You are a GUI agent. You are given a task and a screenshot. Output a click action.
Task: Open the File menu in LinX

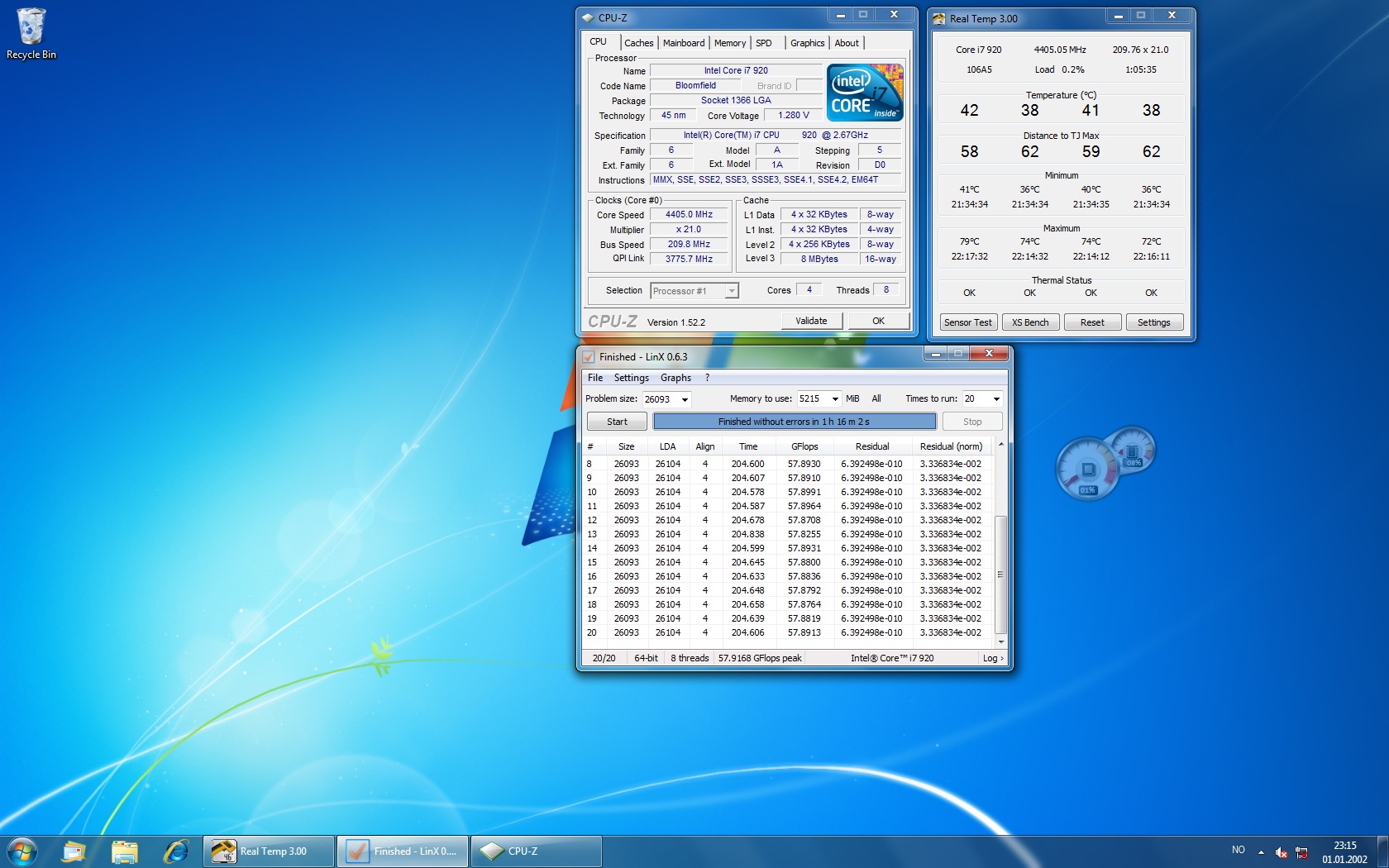595,378
